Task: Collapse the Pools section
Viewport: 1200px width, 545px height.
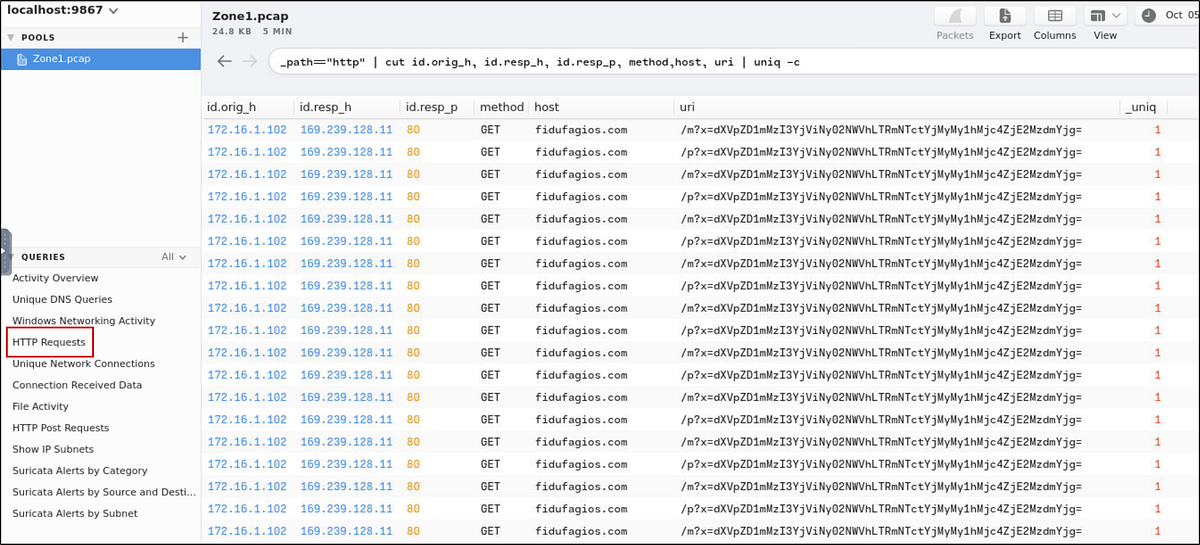Action: coord(11,37)
